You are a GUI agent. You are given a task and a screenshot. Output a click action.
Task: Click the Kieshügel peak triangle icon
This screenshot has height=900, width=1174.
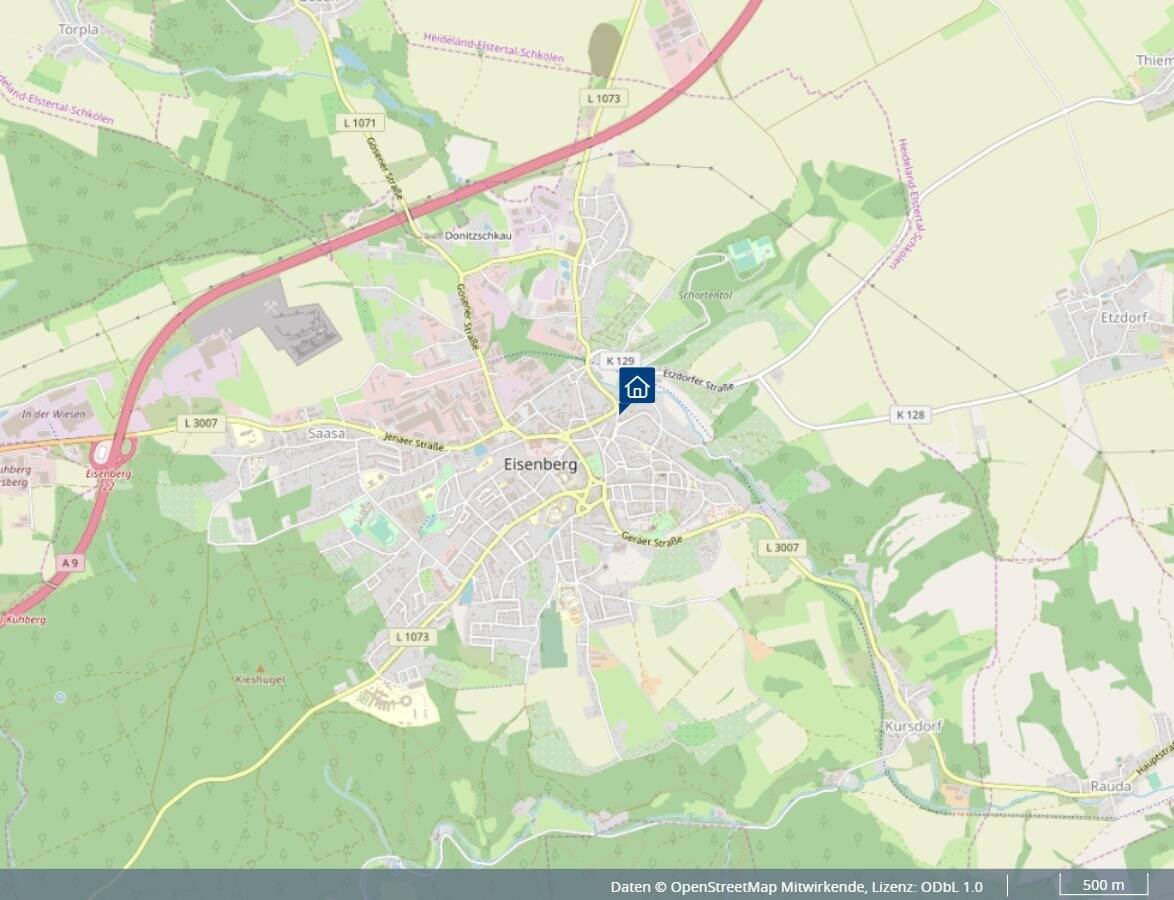click(260, 667)
